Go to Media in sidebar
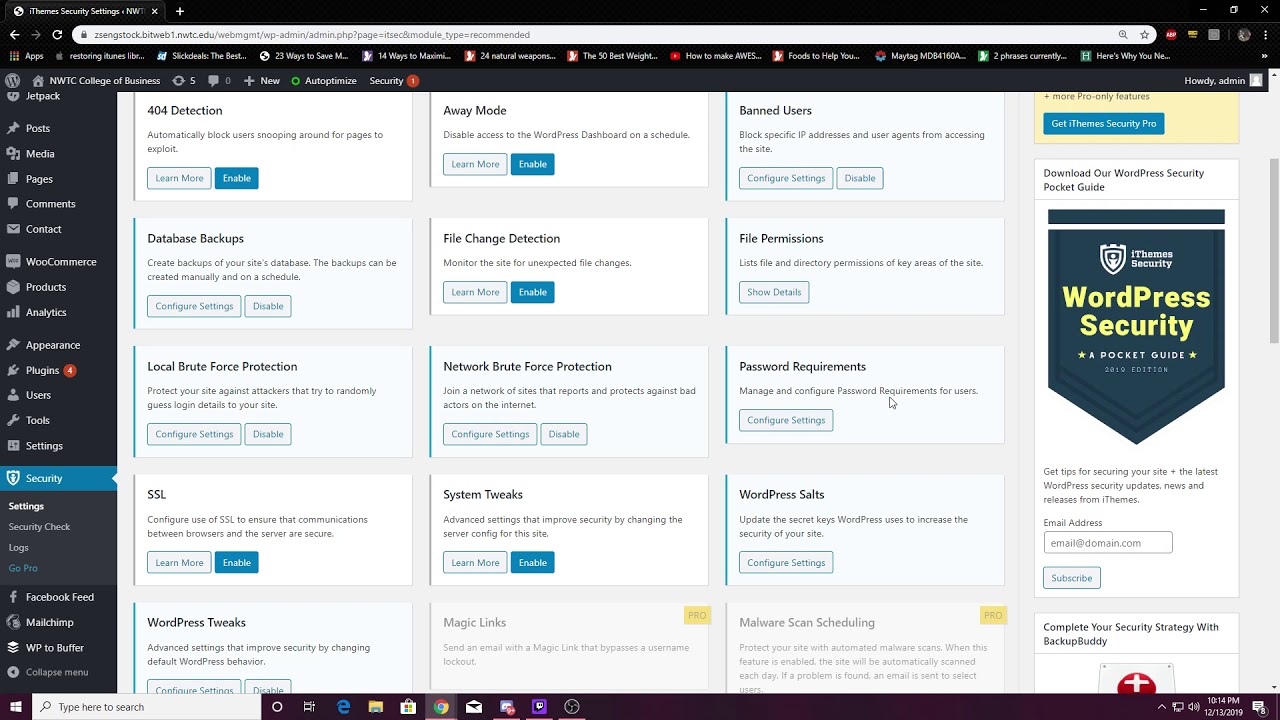Image resolution: width=1280 pixels, height=720 pixels. coord(40,154)
